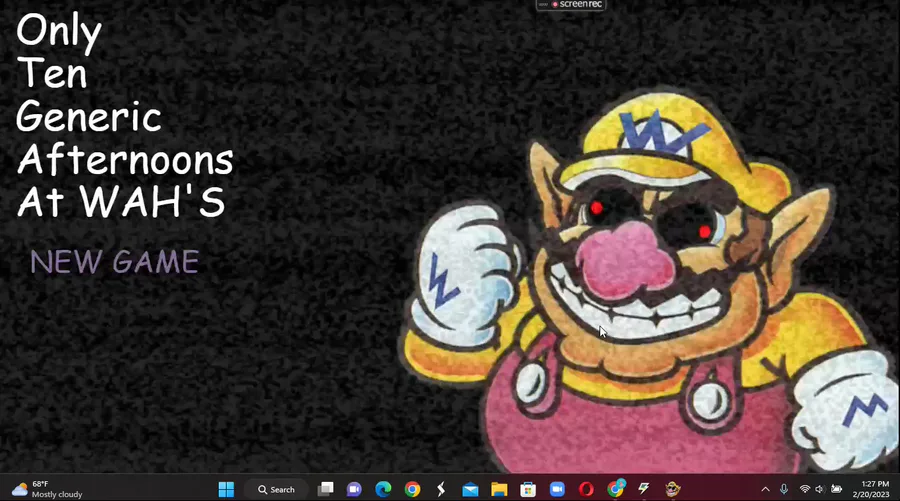Image resolution: width=900 pixels, height=501 pixels.
Task: Click the game title text 'Only Ten Generic Afternoons At WAH'S'
Action: (x=125, y=116)
